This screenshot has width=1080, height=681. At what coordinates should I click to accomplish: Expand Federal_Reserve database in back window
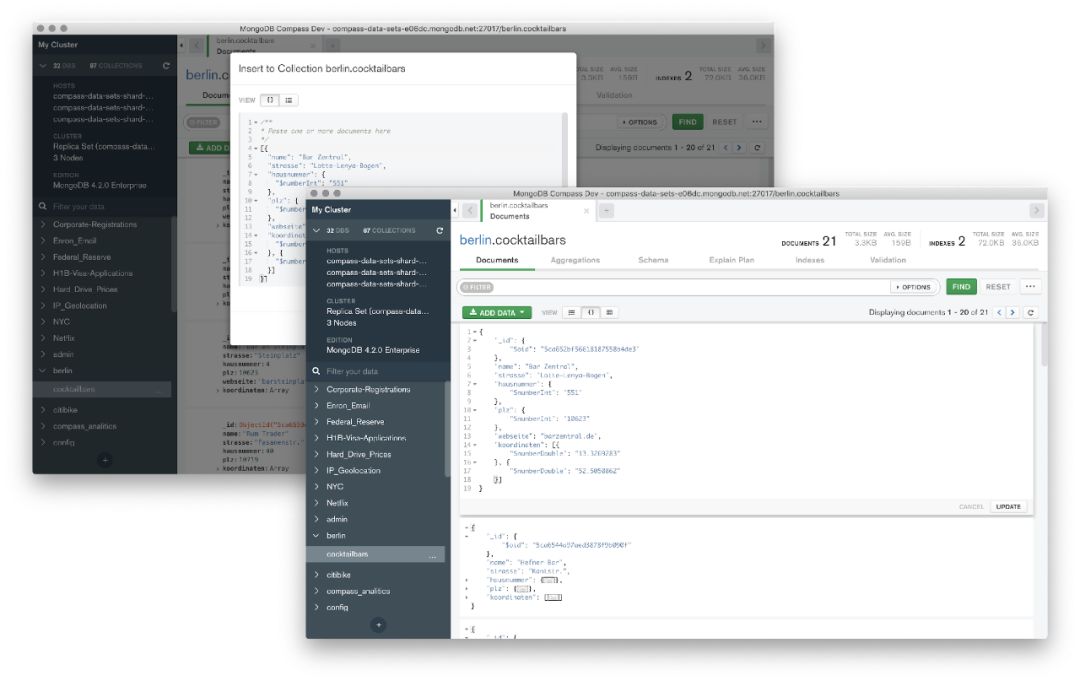pos(43,258)
